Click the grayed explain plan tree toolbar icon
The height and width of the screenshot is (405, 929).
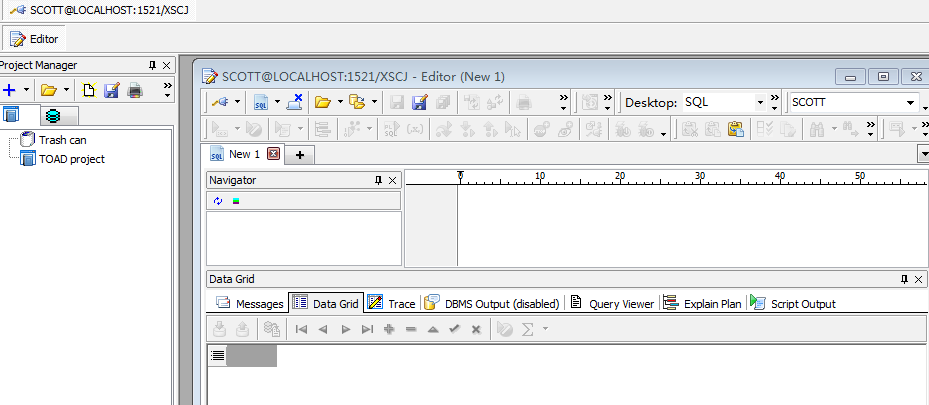(322, 129)
